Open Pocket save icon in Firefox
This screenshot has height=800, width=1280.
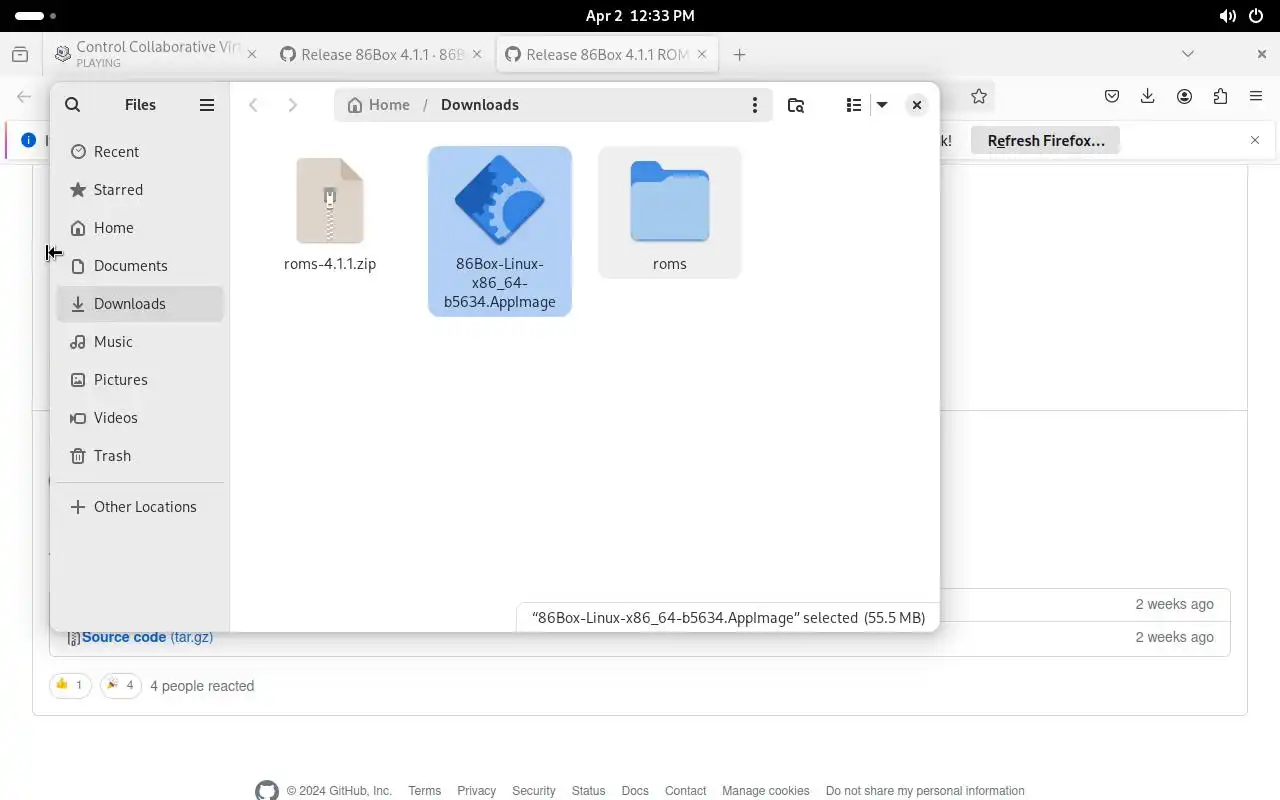click(x=1112, y=97)
